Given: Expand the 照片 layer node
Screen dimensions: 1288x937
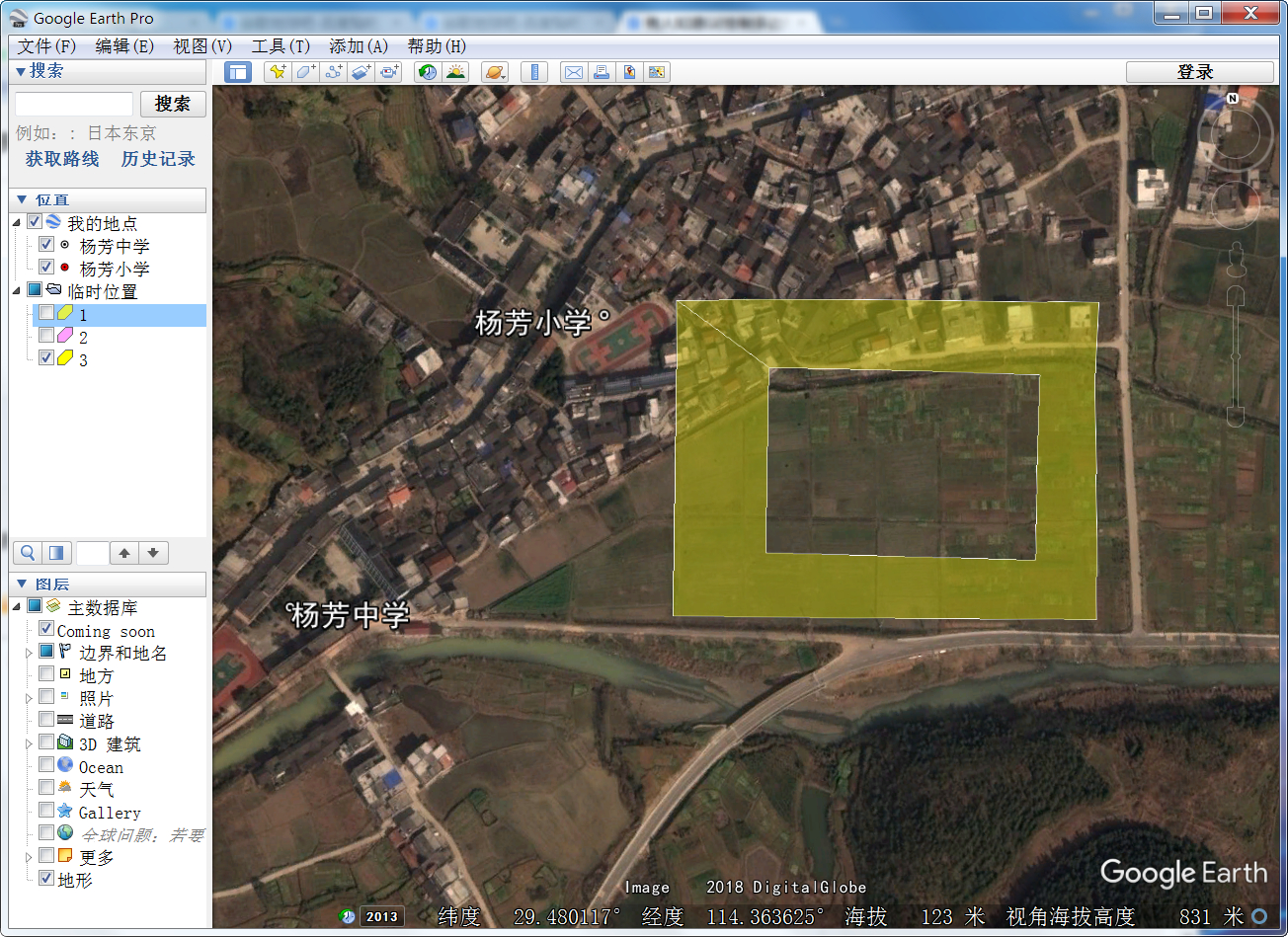Looking at the screenshot, I should tap(29, 698).
